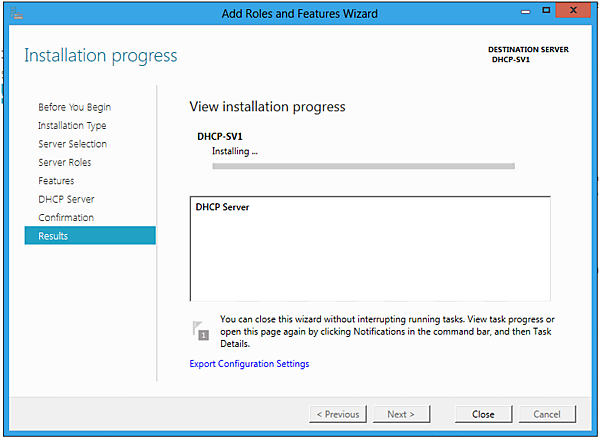
Task: Switch to the Confirmation page
Action: click(66, 217)
